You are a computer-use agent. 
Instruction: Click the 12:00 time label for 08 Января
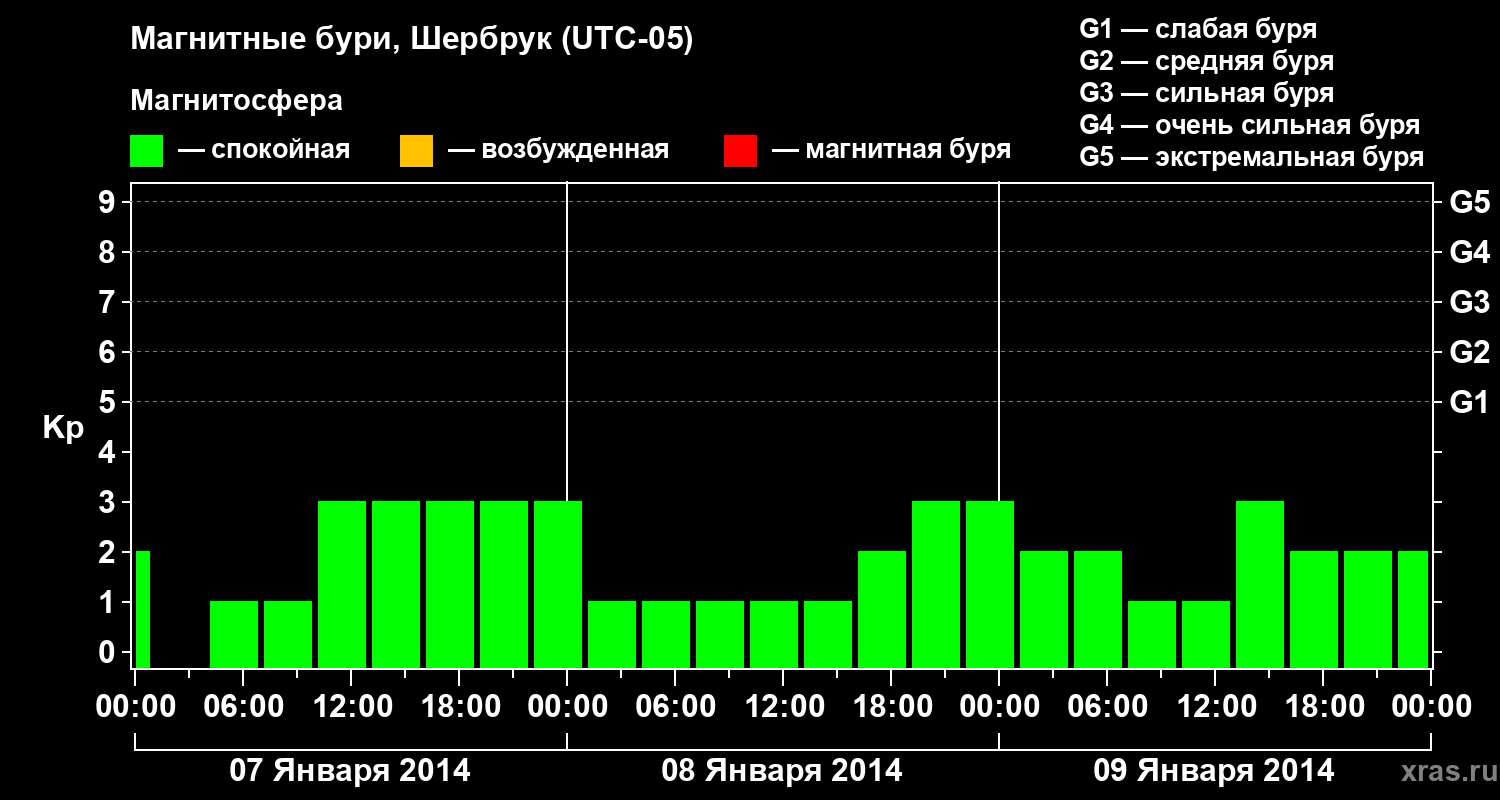[783, 707]
